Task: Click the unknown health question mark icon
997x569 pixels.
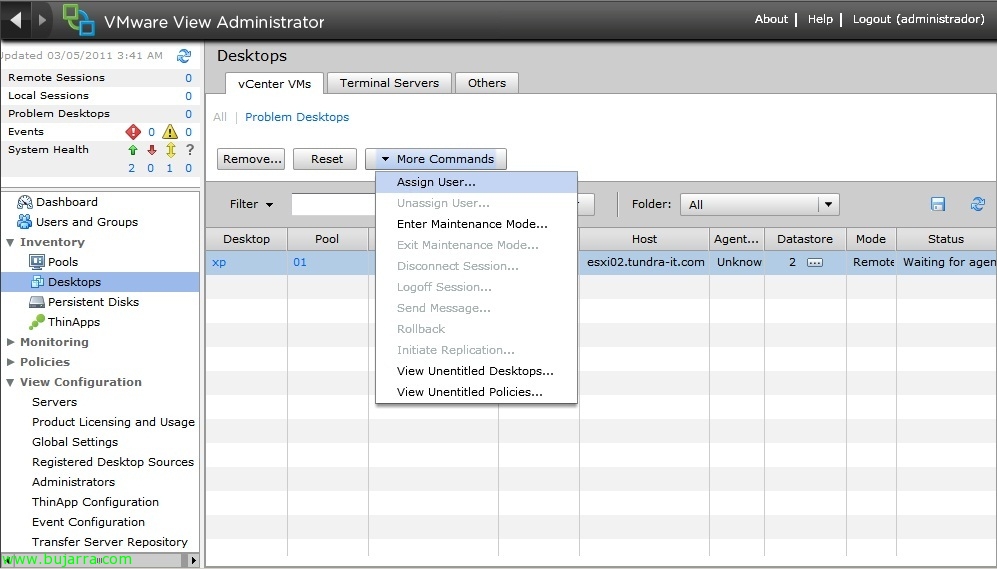Action: (x=189, y=150)
